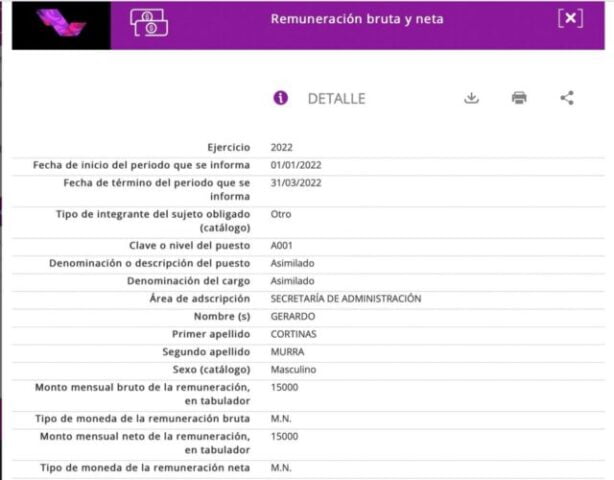The image size is (614, 480).
Task: Download the remuneration detail record
Action: 471,98
